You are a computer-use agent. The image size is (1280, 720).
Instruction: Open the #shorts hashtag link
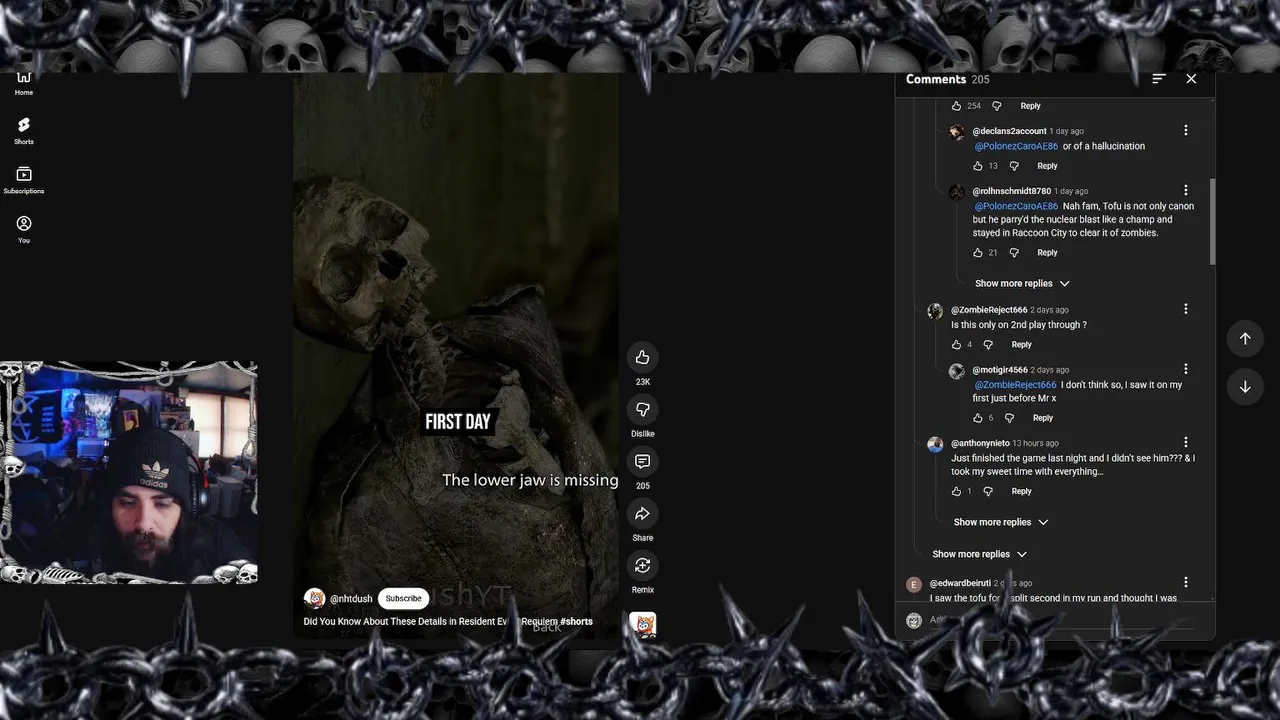coord(576,621)
